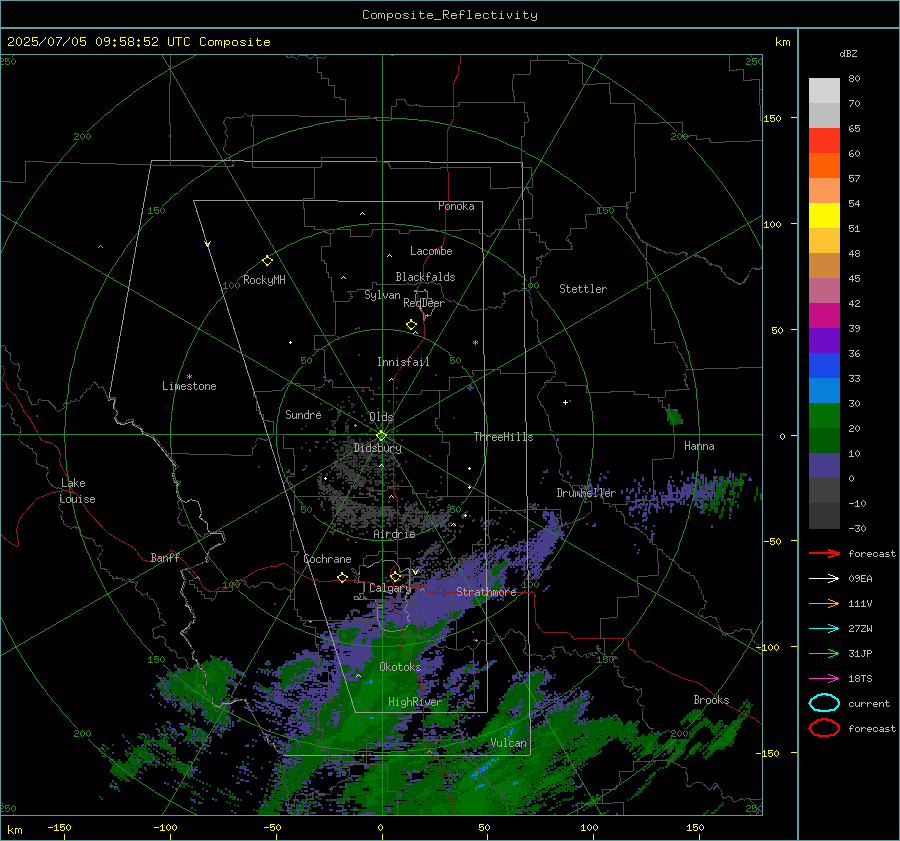Select the yellow radar-center diamond between Olds and Didsbury
Image resolution: width=900 pixels, height=841 pixels.
tap(381, 436)
